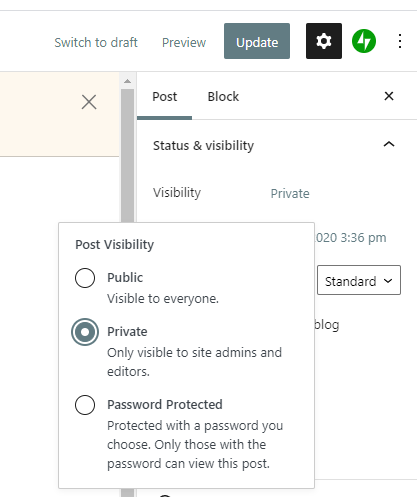Open settings with the gear icon
This screenshot has height=497, width=417.
click(x=324, y=41)
